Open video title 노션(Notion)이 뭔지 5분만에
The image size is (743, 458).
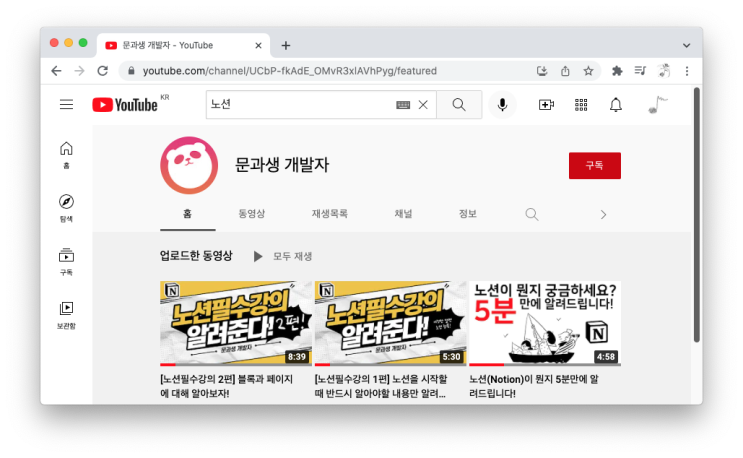[x=534, y=386]
